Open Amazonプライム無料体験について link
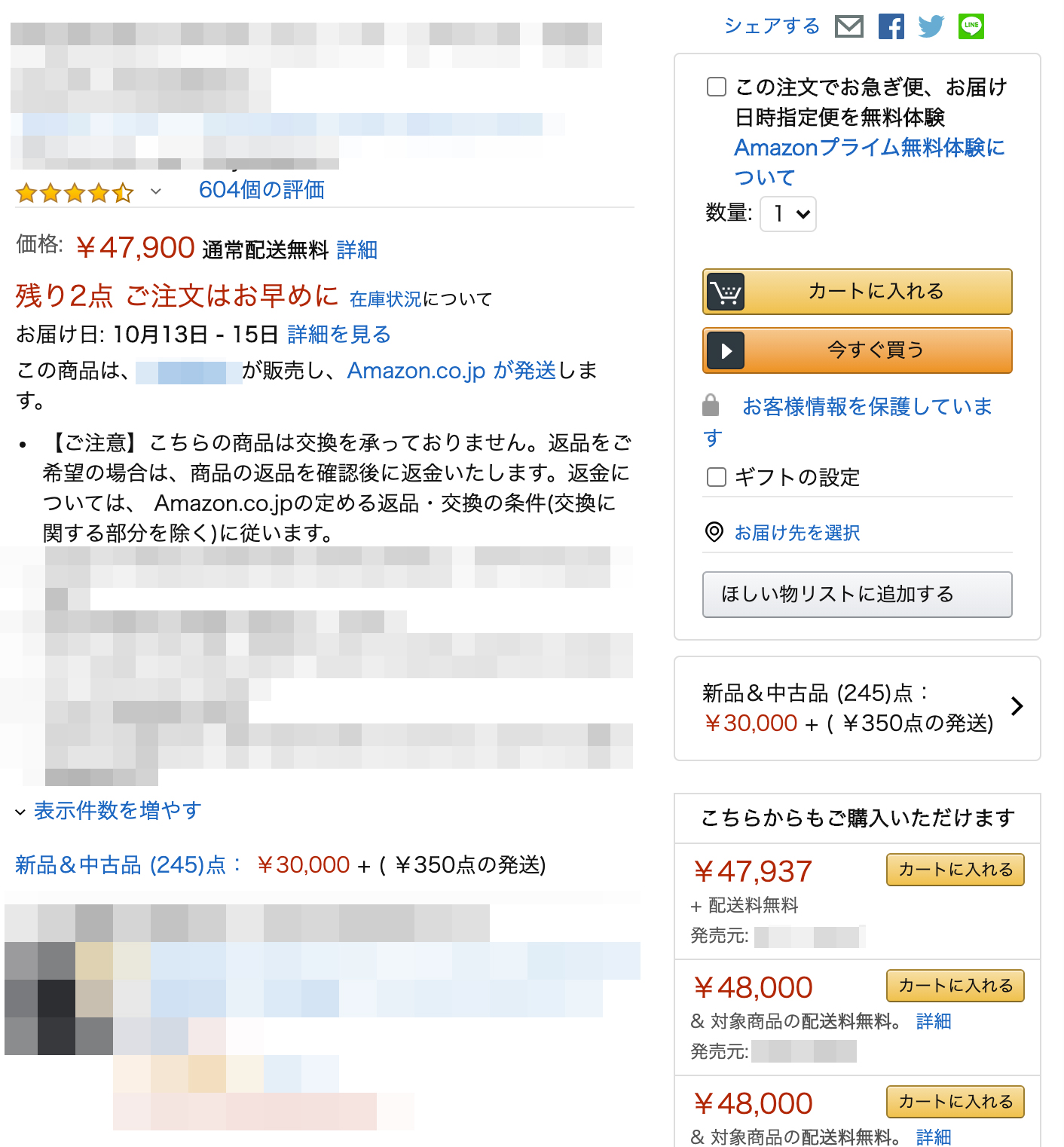 [x=870, y=162]
